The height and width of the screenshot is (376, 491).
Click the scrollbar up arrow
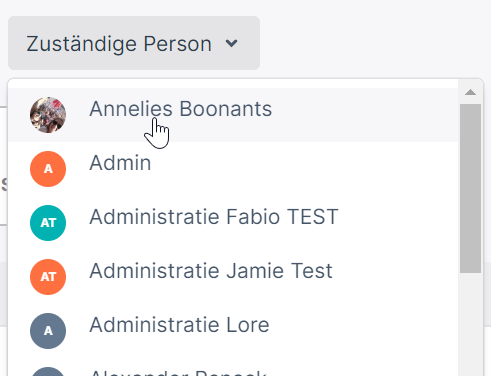(x=470, y=92)
